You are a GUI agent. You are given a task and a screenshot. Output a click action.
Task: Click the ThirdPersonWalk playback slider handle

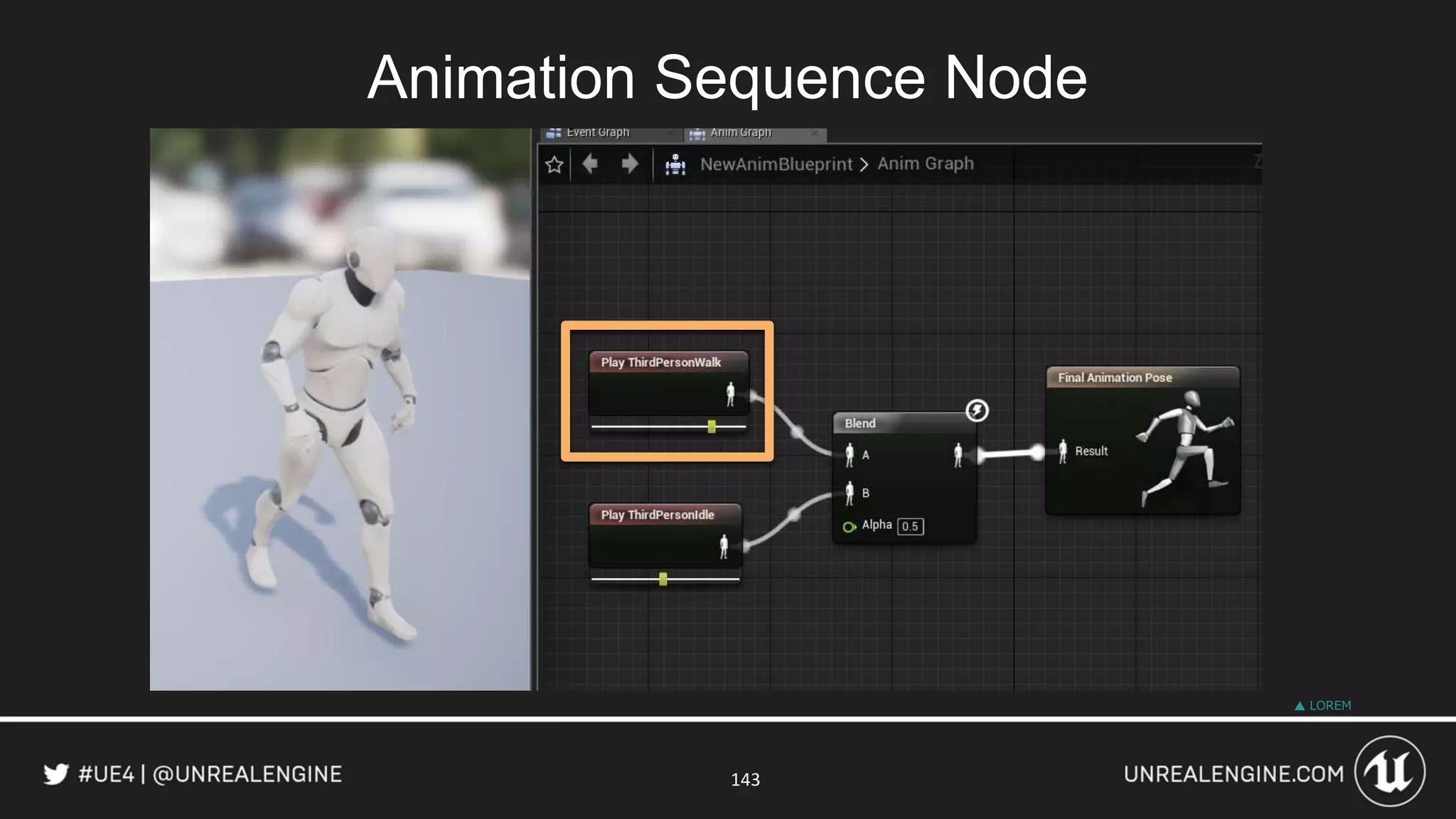click(x=712, y=427)
